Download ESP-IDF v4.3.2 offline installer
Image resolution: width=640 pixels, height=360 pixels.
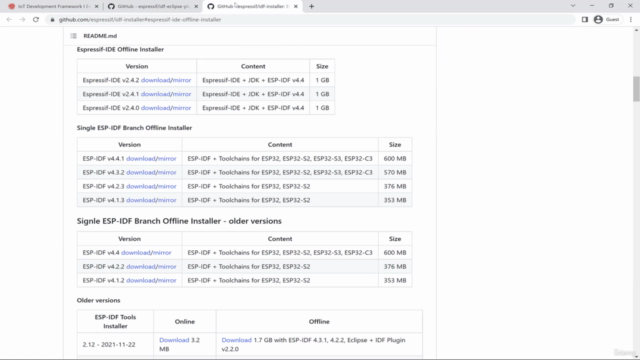[x=141, y=172]
